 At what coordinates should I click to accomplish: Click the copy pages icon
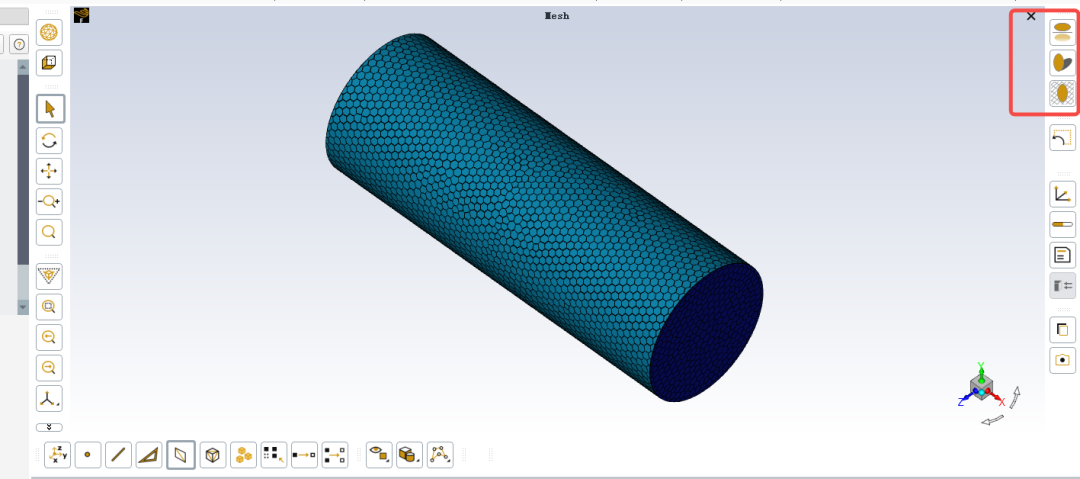tap(1063, 329)
